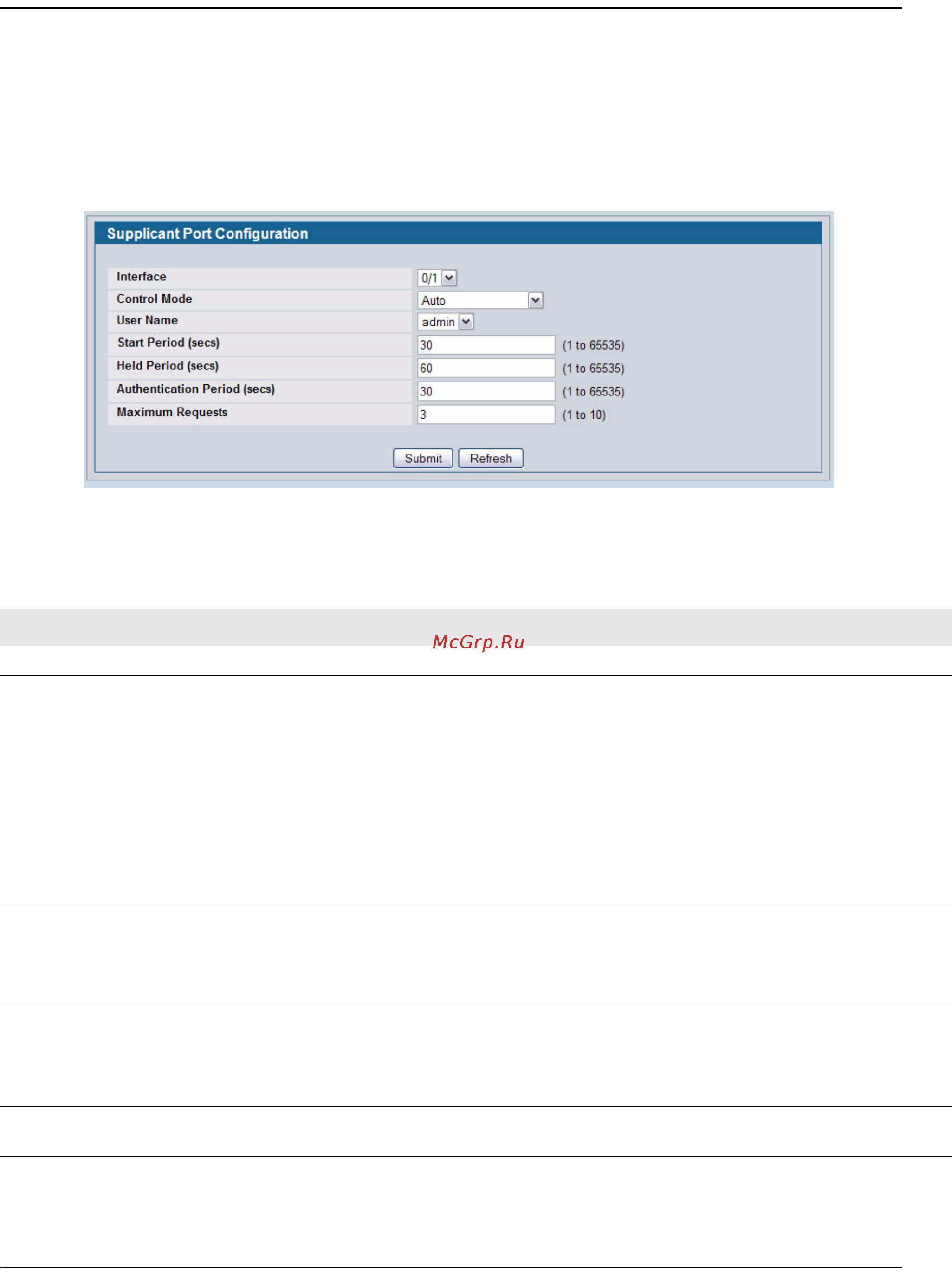
Task: Click the Start Period (secs) label
Action: click(x=168, y=343)
